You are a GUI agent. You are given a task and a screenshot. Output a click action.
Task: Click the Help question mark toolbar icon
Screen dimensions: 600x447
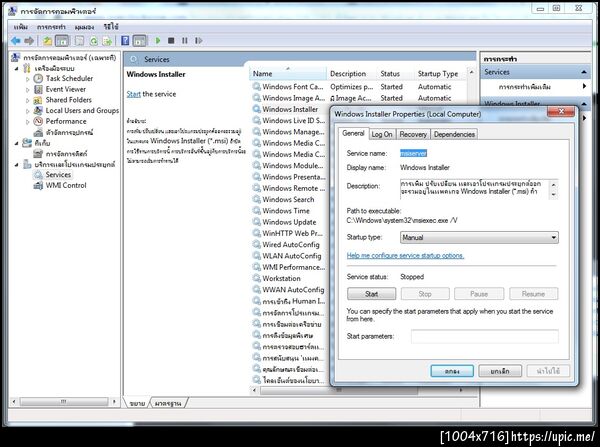(125, 41)
